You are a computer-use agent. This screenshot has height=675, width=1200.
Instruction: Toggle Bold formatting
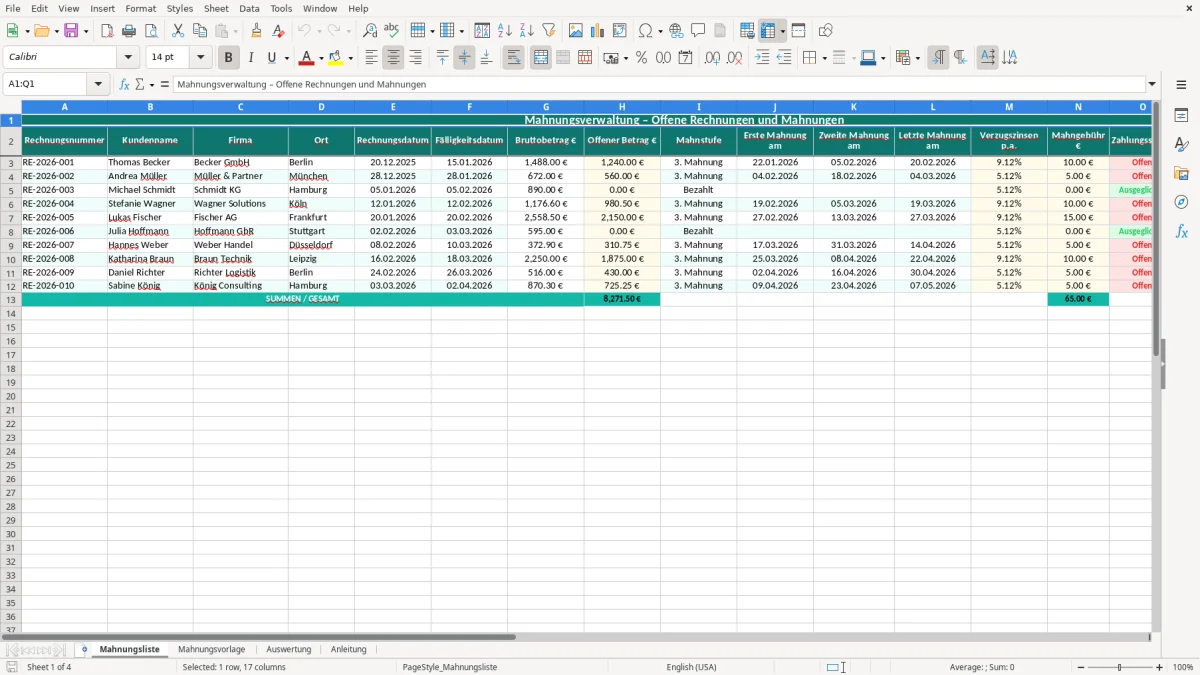point(228,58)
